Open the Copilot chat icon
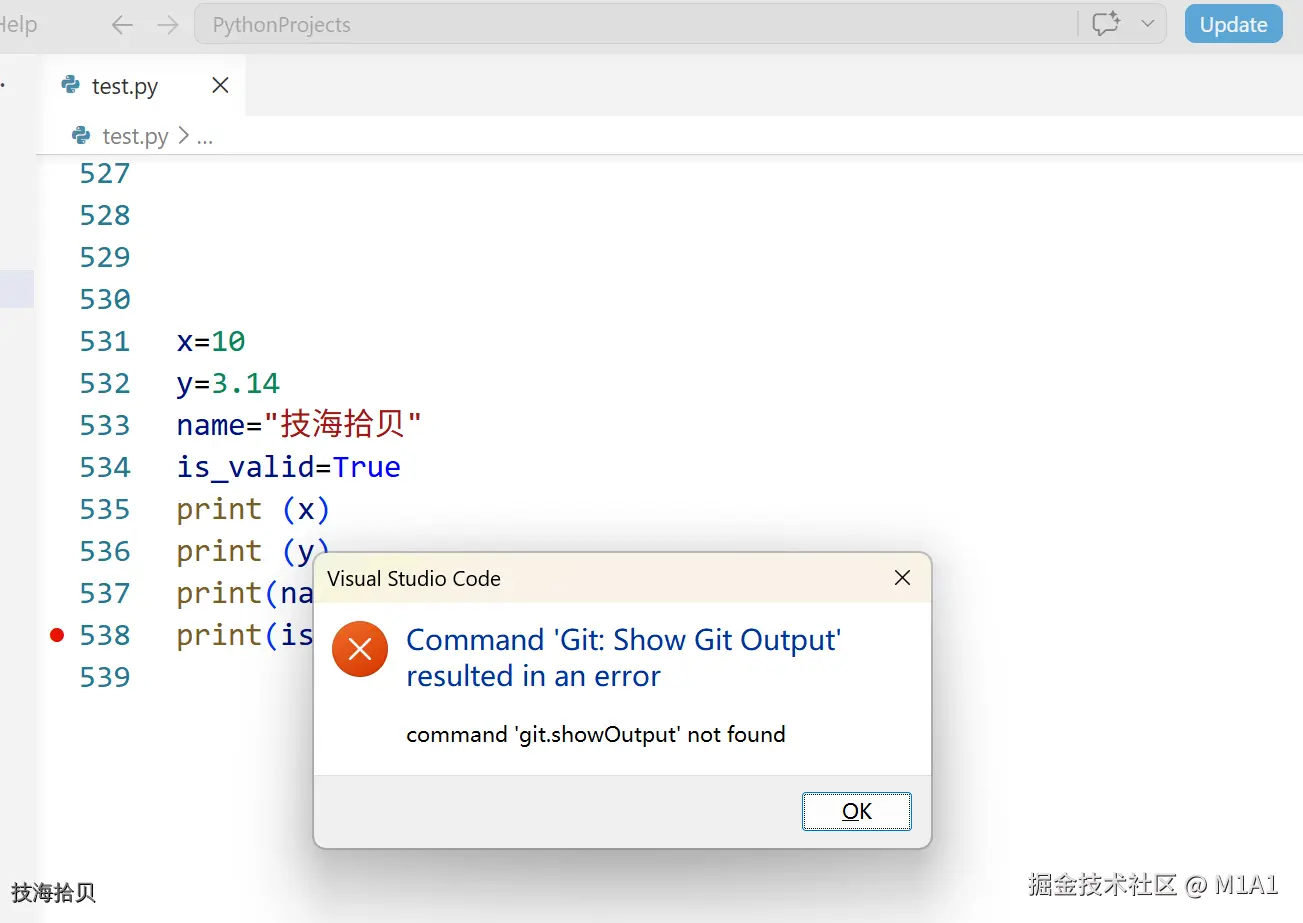 (x=1105, y=25)
